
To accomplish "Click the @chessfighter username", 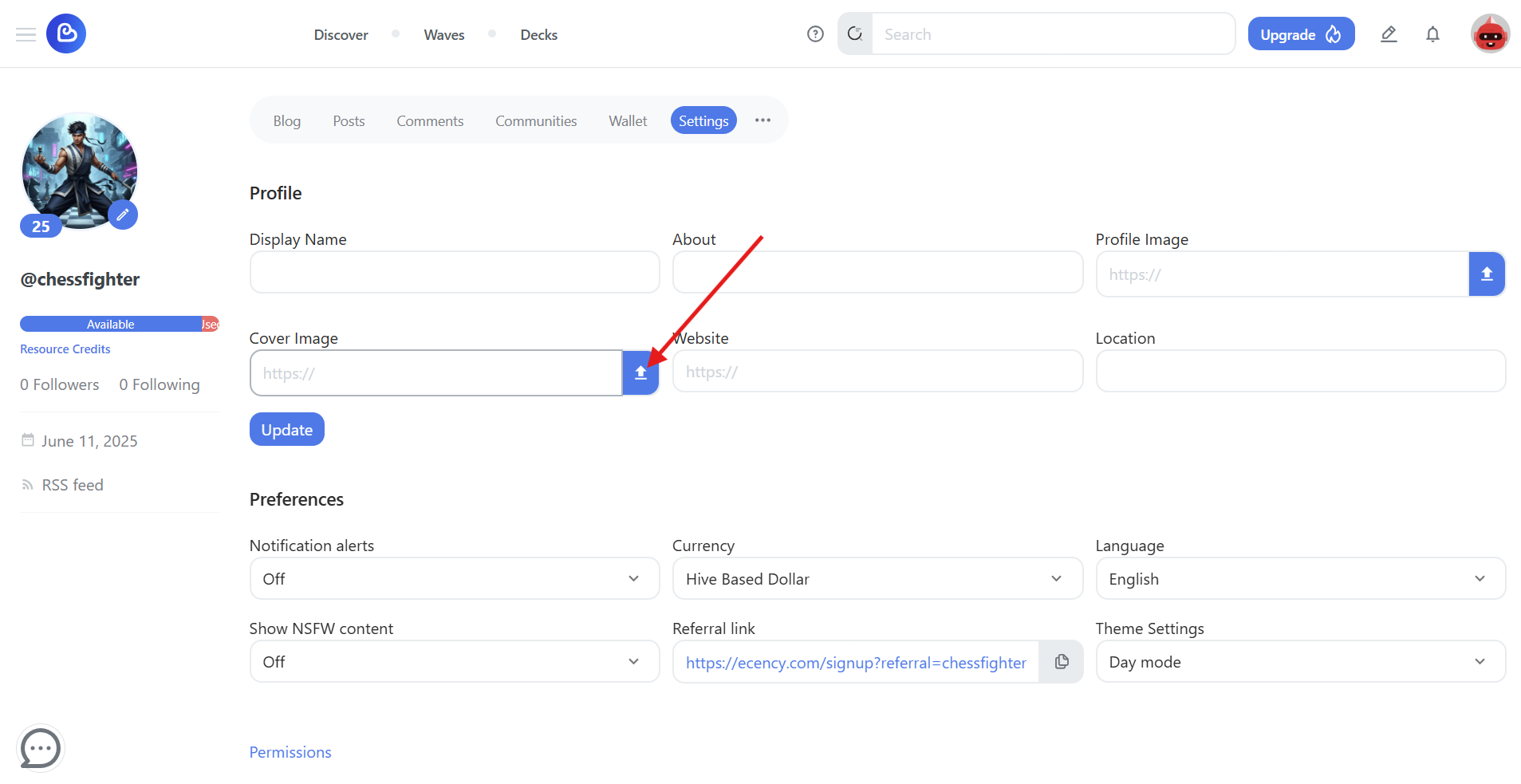I will (x=80, y=279).
